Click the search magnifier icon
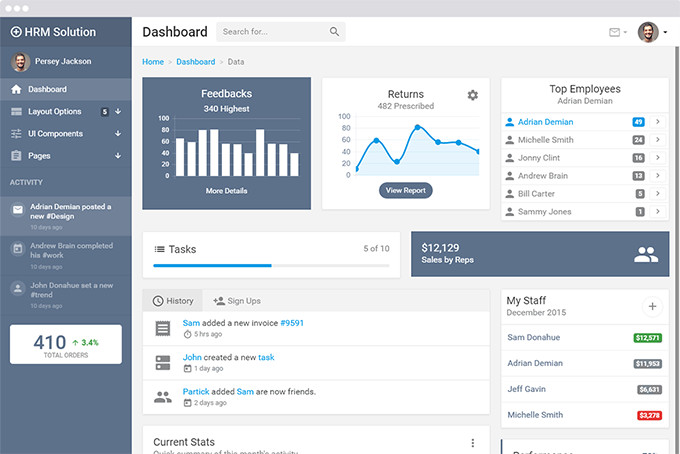Screen dimensions: 680x454 [x=334, y=32]
